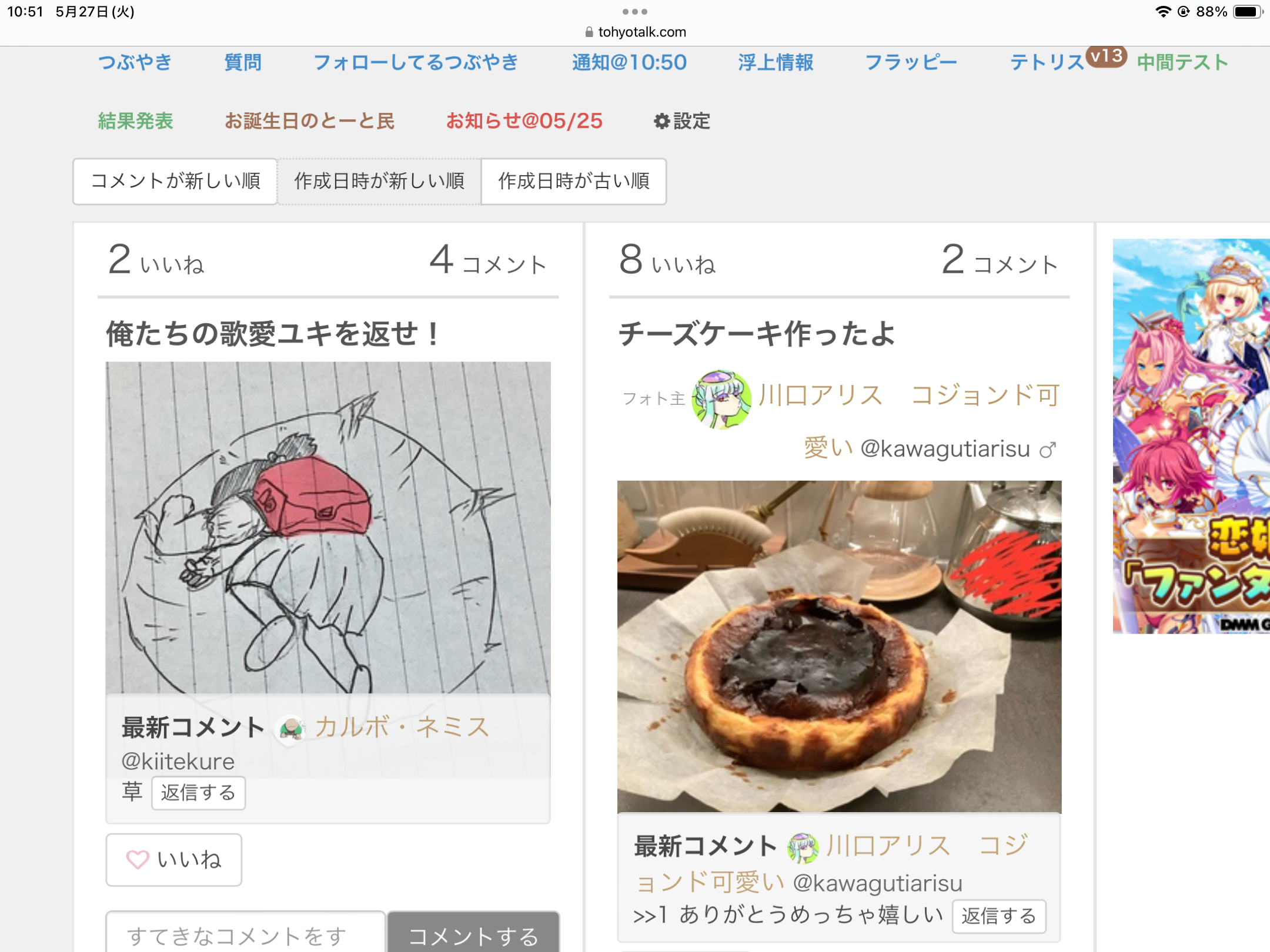
Task: Click the avatar in cheesecake latest comment
Action: pos(803,848)
